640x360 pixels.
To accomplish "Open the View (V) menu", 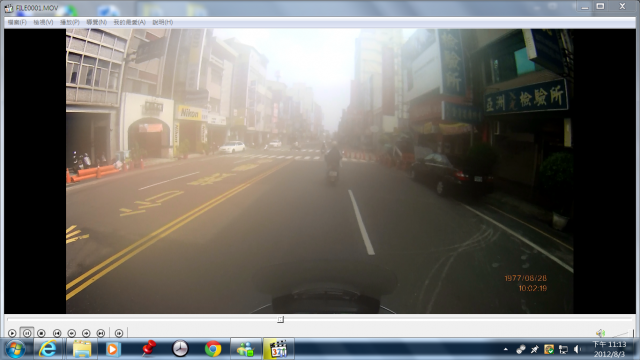I will (43, 22).
